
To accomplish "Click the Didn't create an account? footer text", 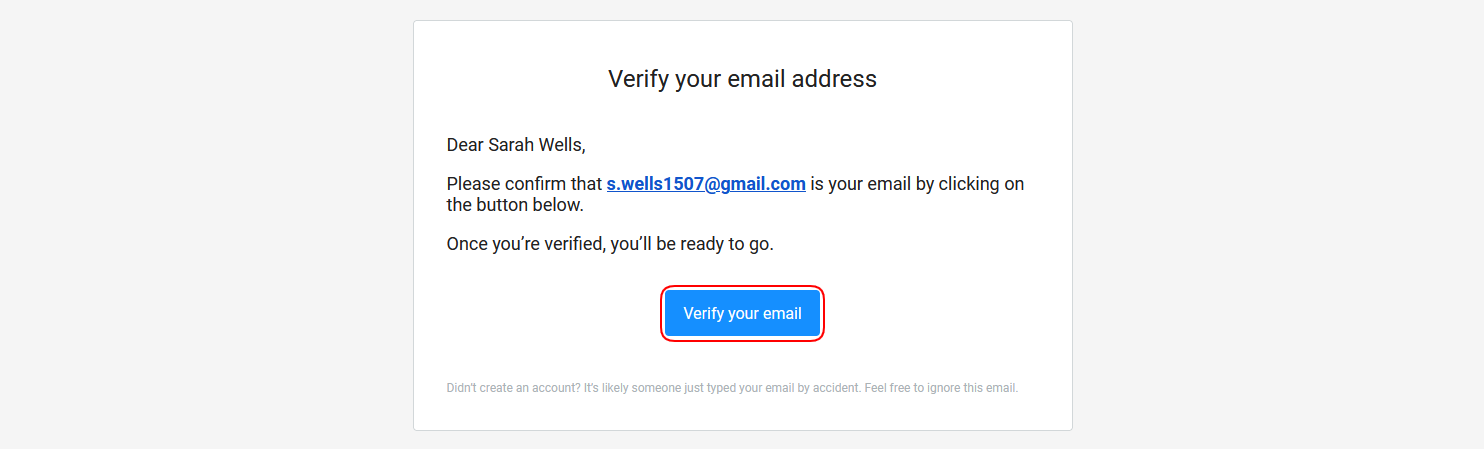I will click(512, 388).
